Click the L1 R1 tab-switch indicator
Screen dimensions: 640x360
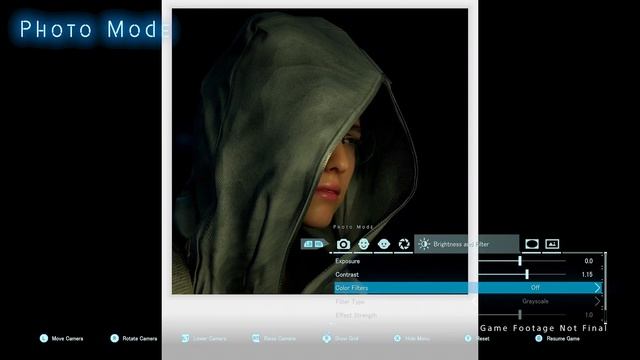click(x=314, y=244)
